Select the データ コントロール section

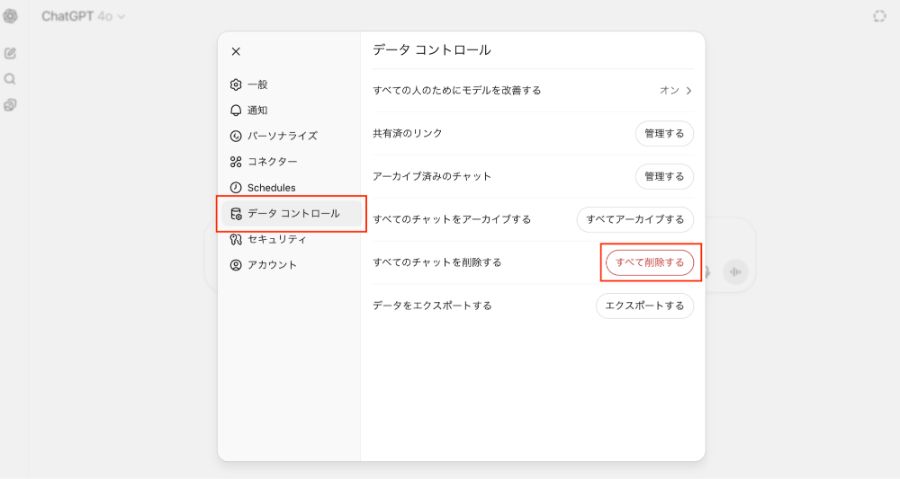pos(292,213)
